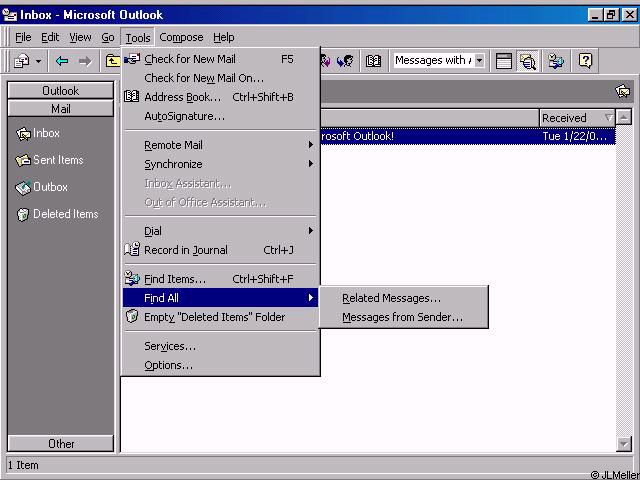
Task: Select the Microsoft Outlook! message row
Action: tap(468, 136)
